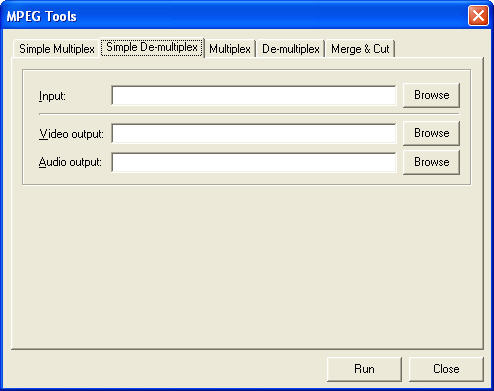Screen dimensions: 494x391
Task: Open the Merge & Cut tab
Action: pos(360,49)
